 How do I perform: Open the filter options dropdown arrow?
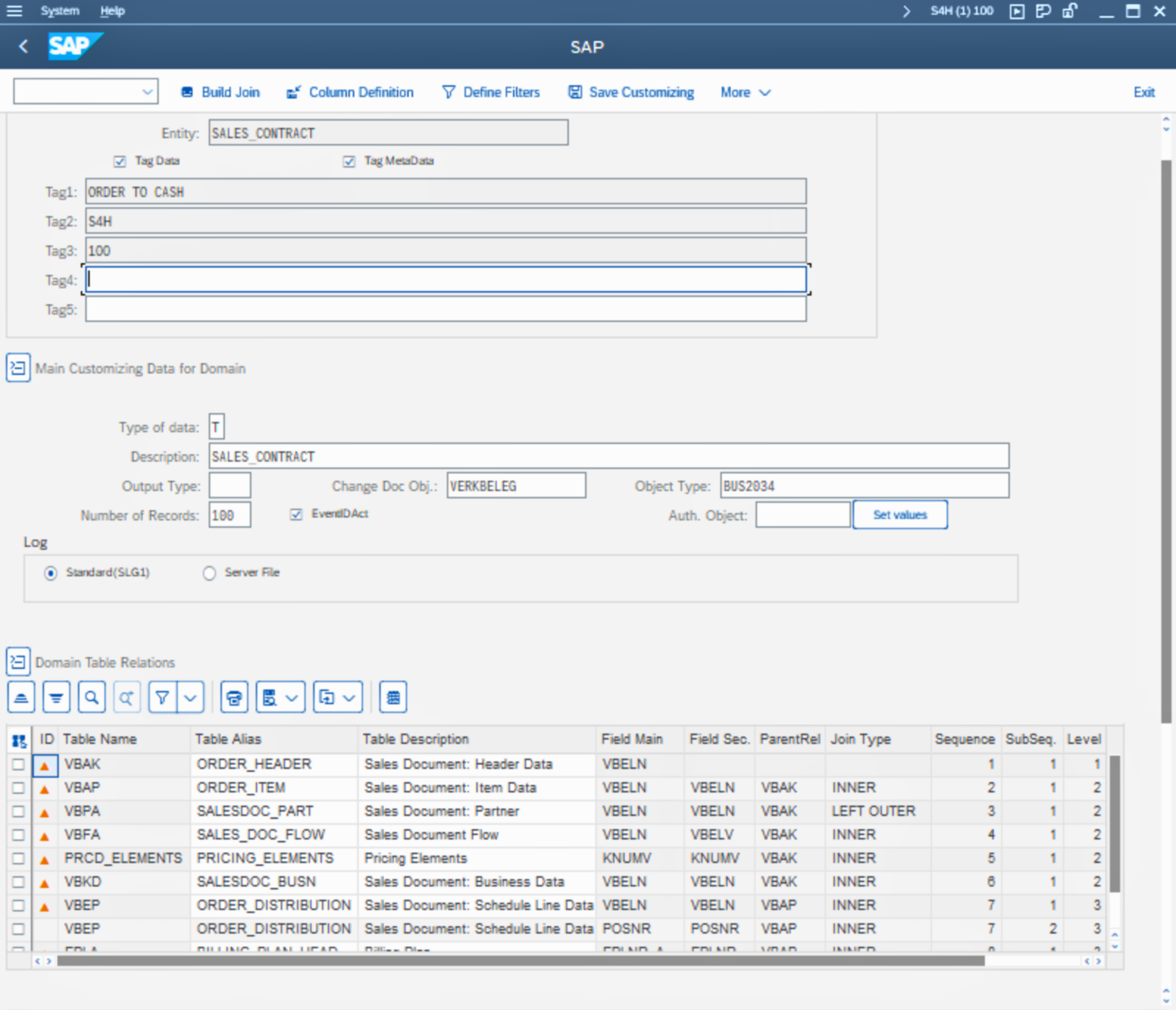pyautogui.click(x=190, y=697)
